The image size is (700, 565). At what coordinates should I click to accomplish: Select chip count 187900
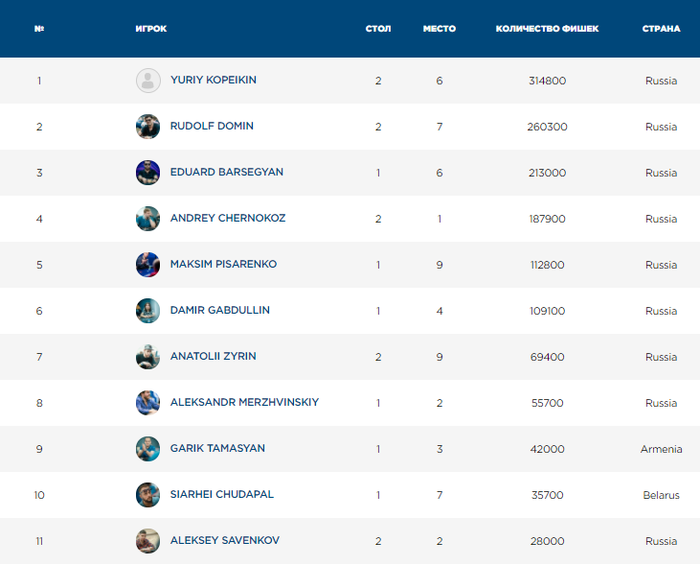[547, 219]
